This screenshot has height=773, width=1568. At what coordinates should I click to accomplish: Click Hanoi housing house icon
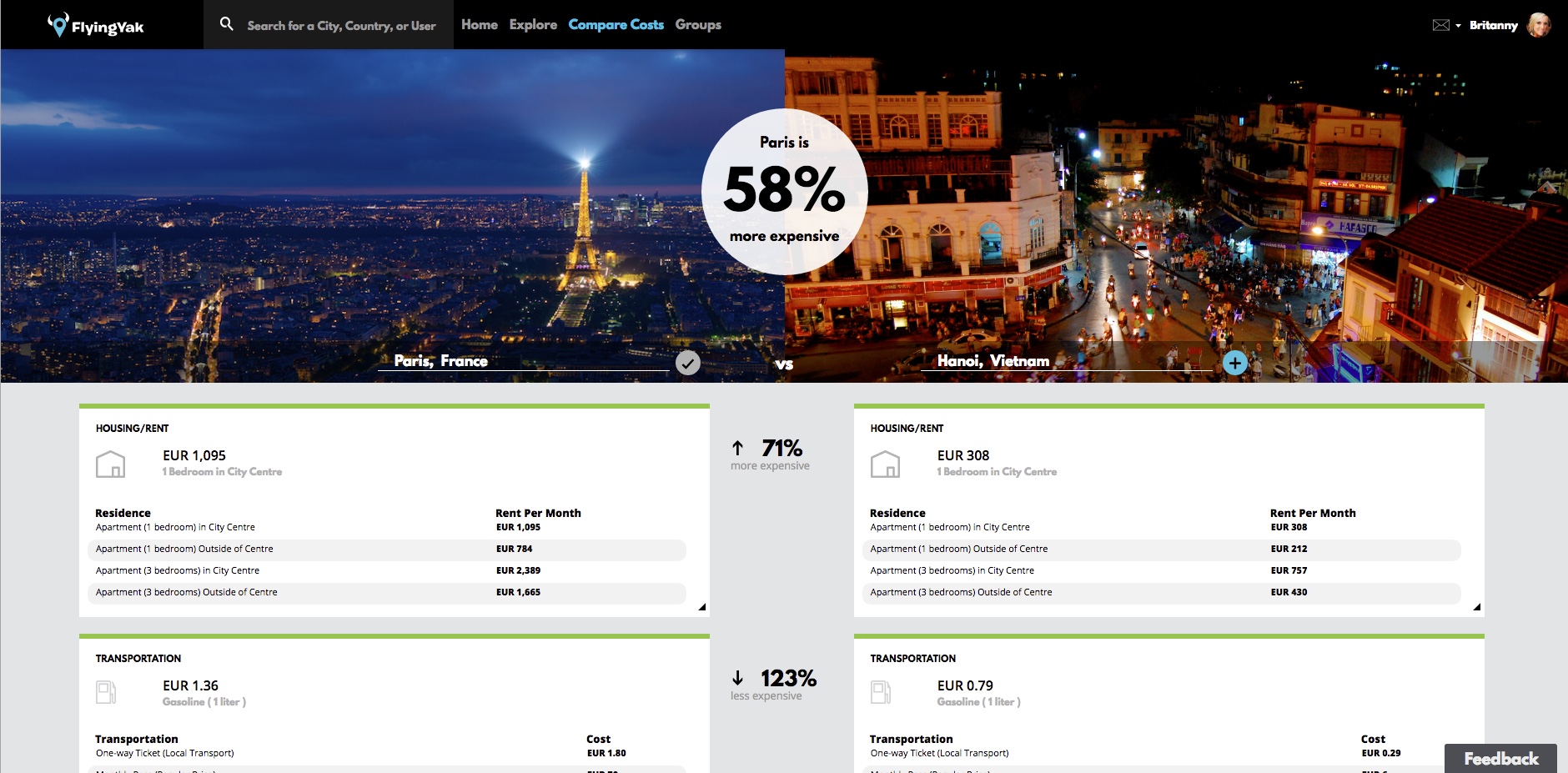(885, 464)
